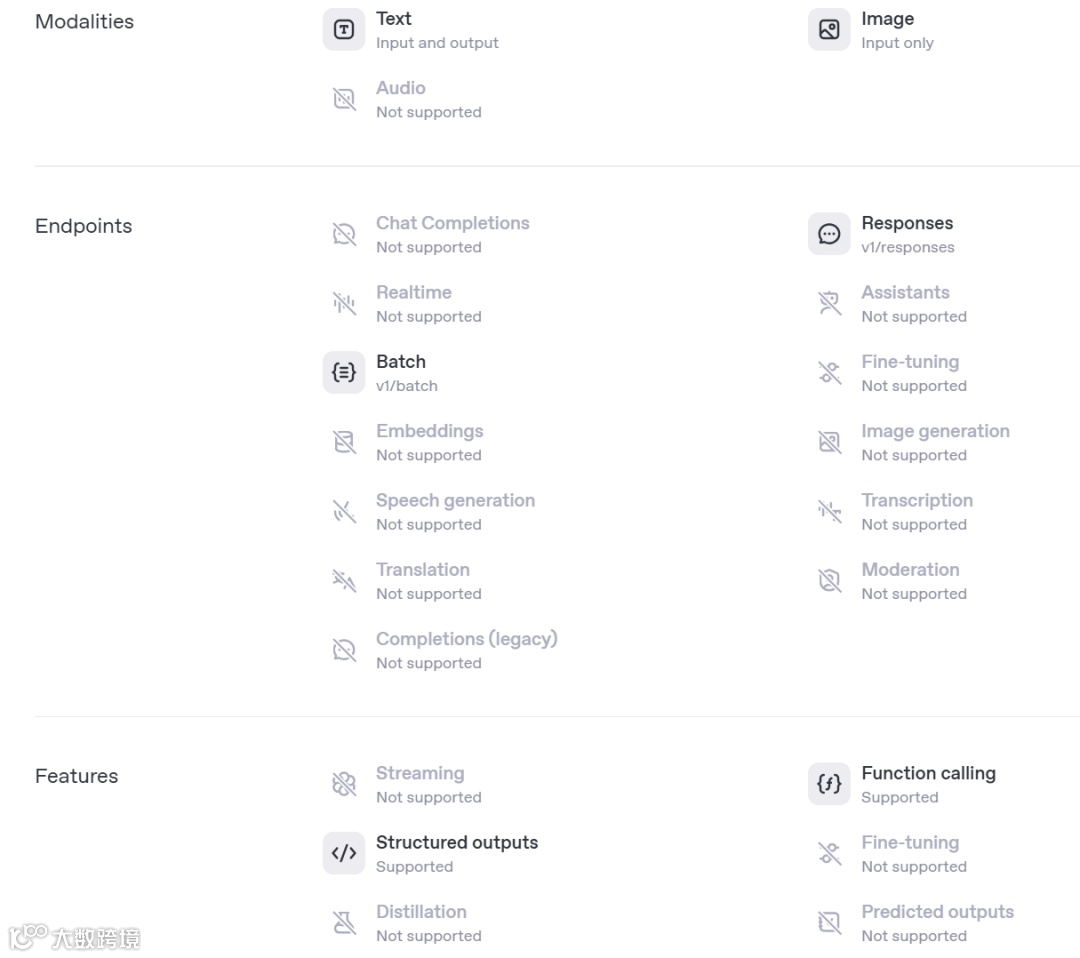
Task: Click the Image modality icon
Action: tap(829, 30)
